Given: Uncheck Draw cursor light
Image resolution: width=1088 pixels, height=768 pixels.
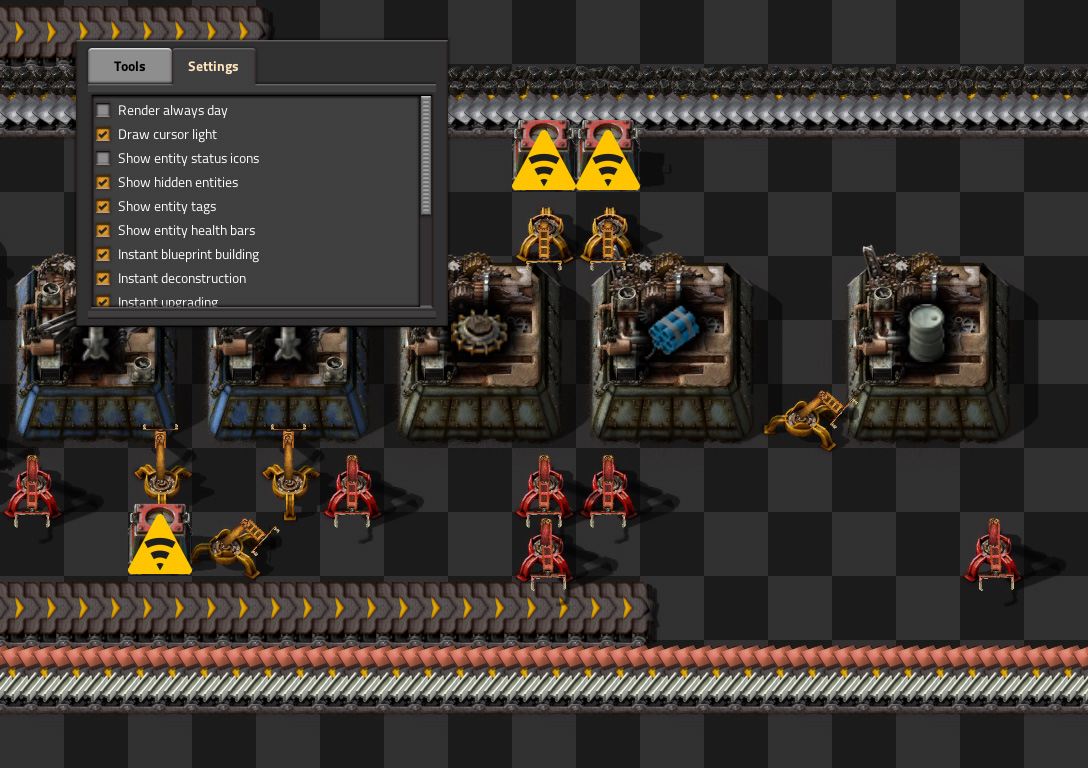Looking at the screenshot, I should 103,135.
